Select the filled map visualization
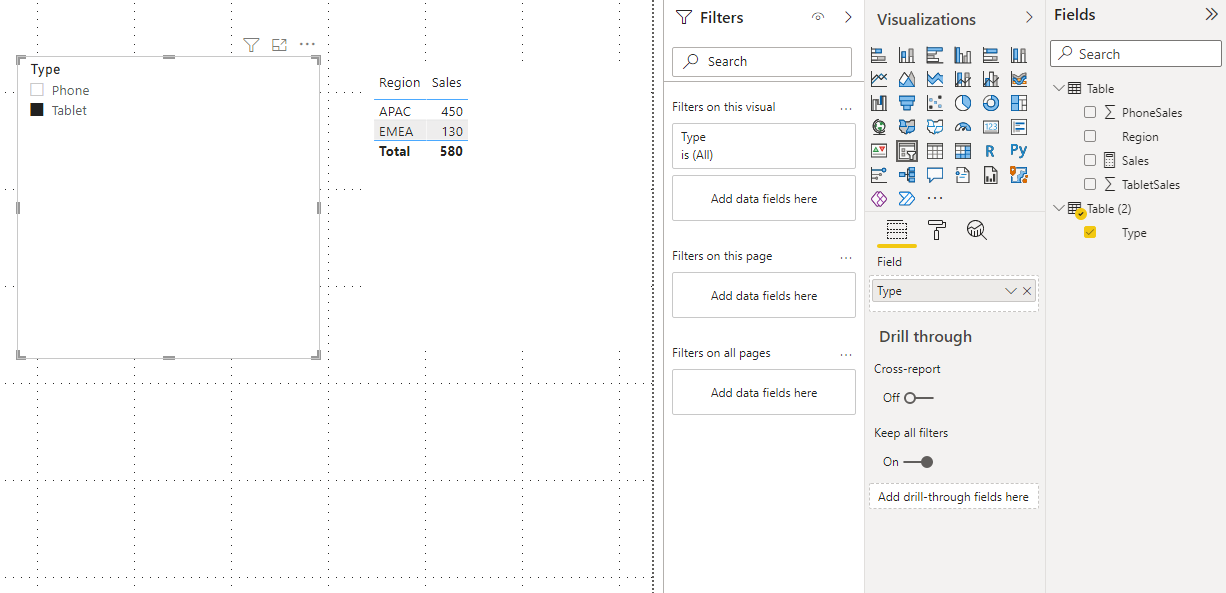 click(907, 127)
